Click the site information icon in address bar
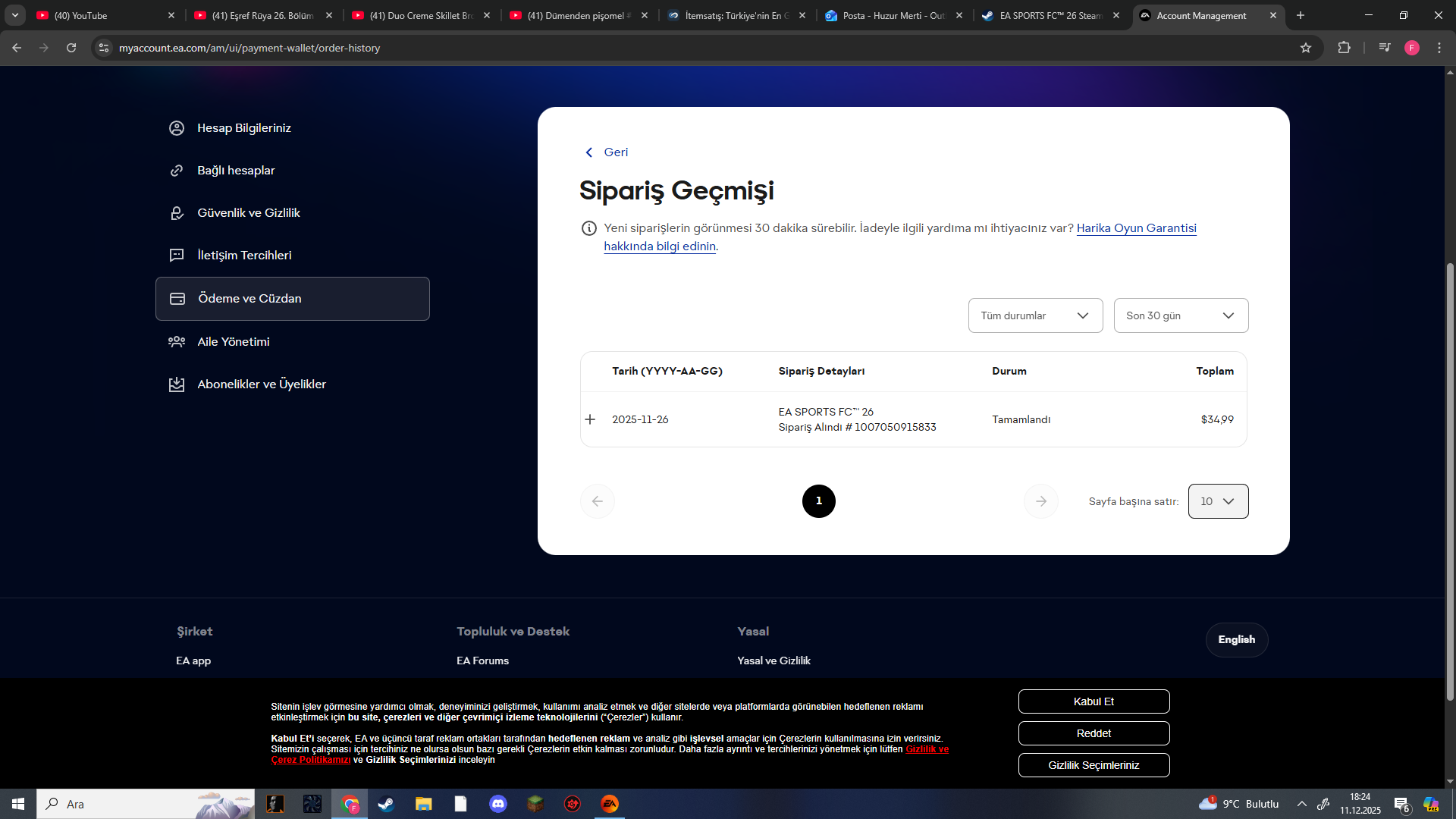1456x819 pixels. tap(104, 48)
